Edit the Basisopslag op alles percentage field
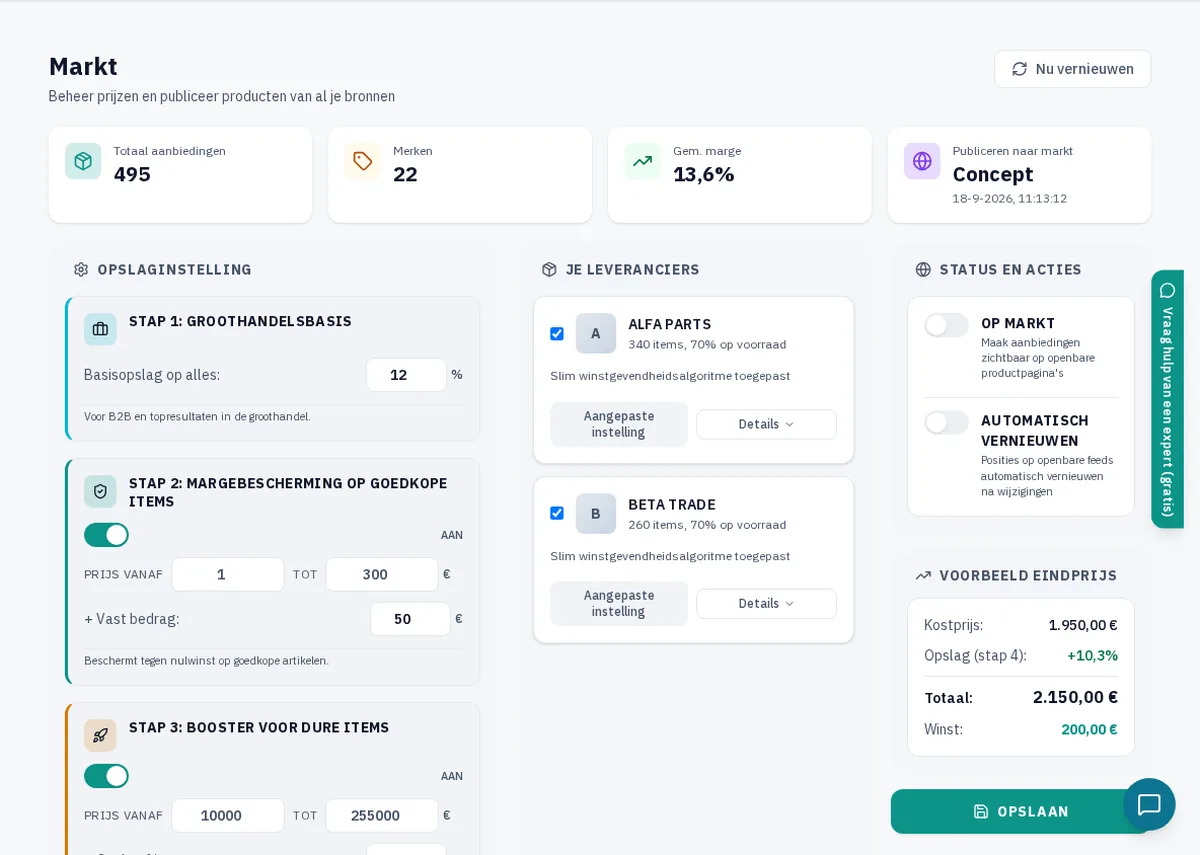The height and width of the screenshot is (855, 1200). point(406,375)
